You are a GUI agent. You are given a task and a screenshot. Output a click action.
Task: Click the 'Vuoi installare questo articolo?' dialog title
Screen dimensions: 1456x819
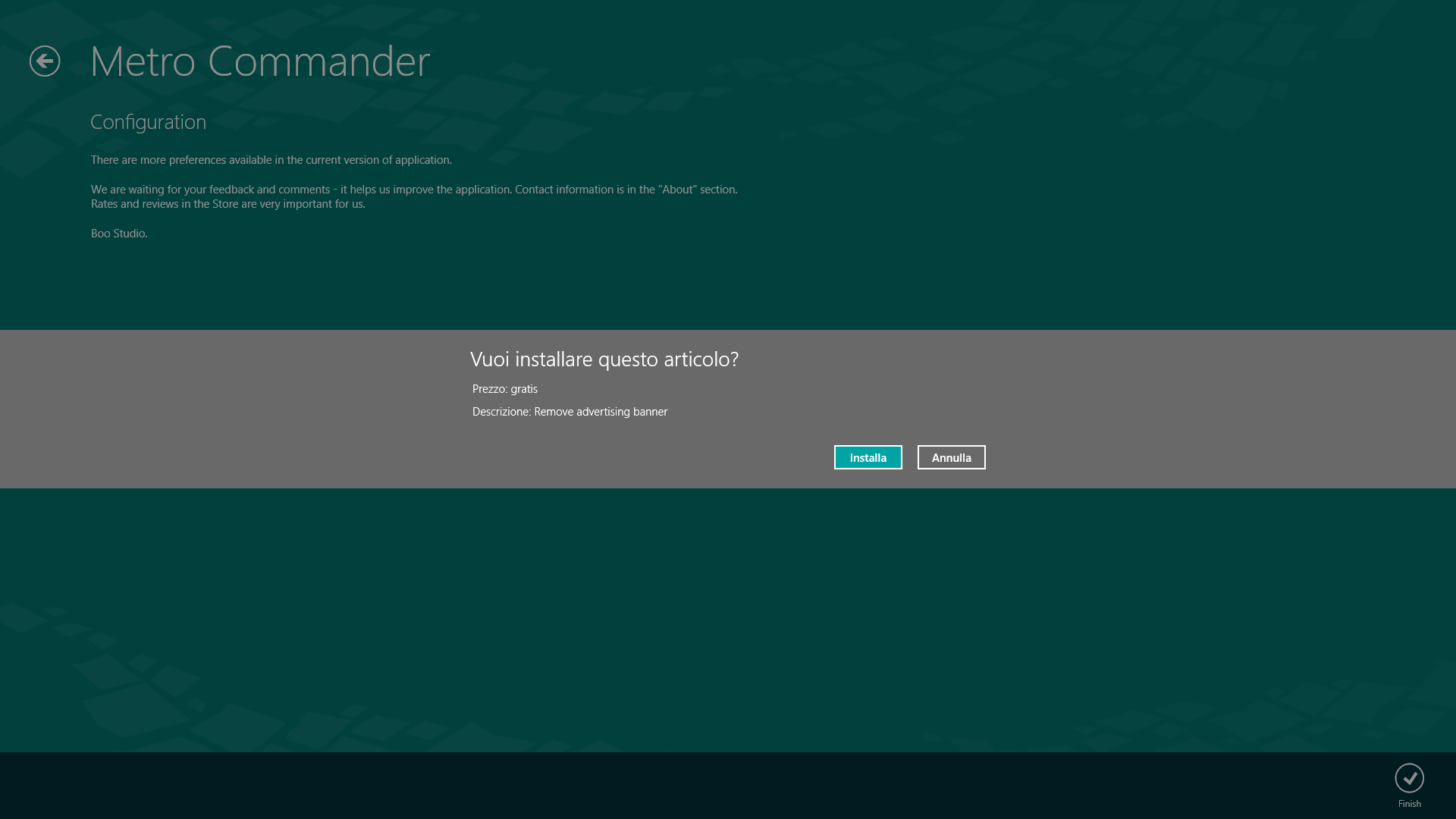coord(604,359)
